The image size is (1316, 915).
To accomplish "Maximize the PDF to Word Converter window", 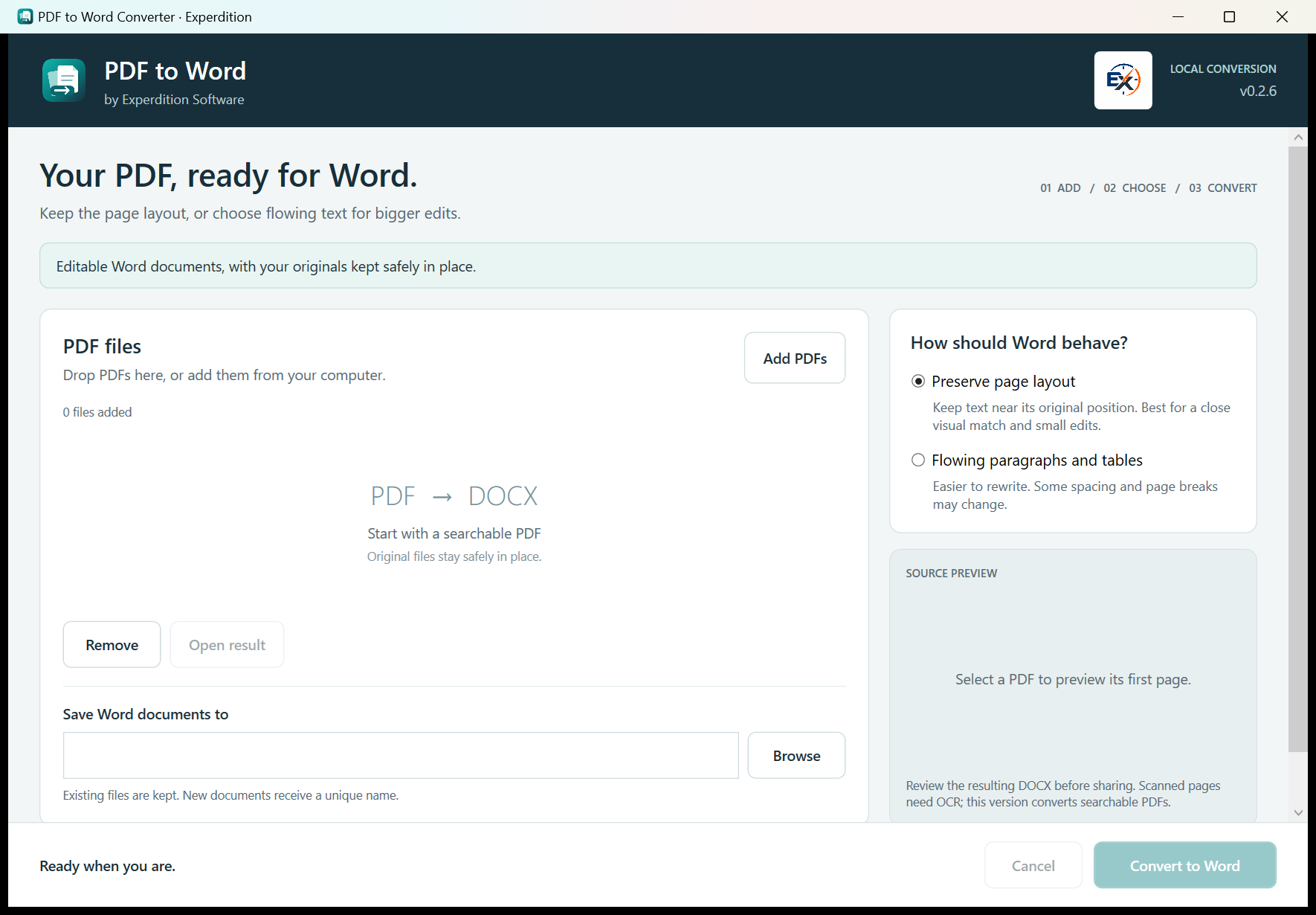I will pyautogui.click(x=1229, y=16).
